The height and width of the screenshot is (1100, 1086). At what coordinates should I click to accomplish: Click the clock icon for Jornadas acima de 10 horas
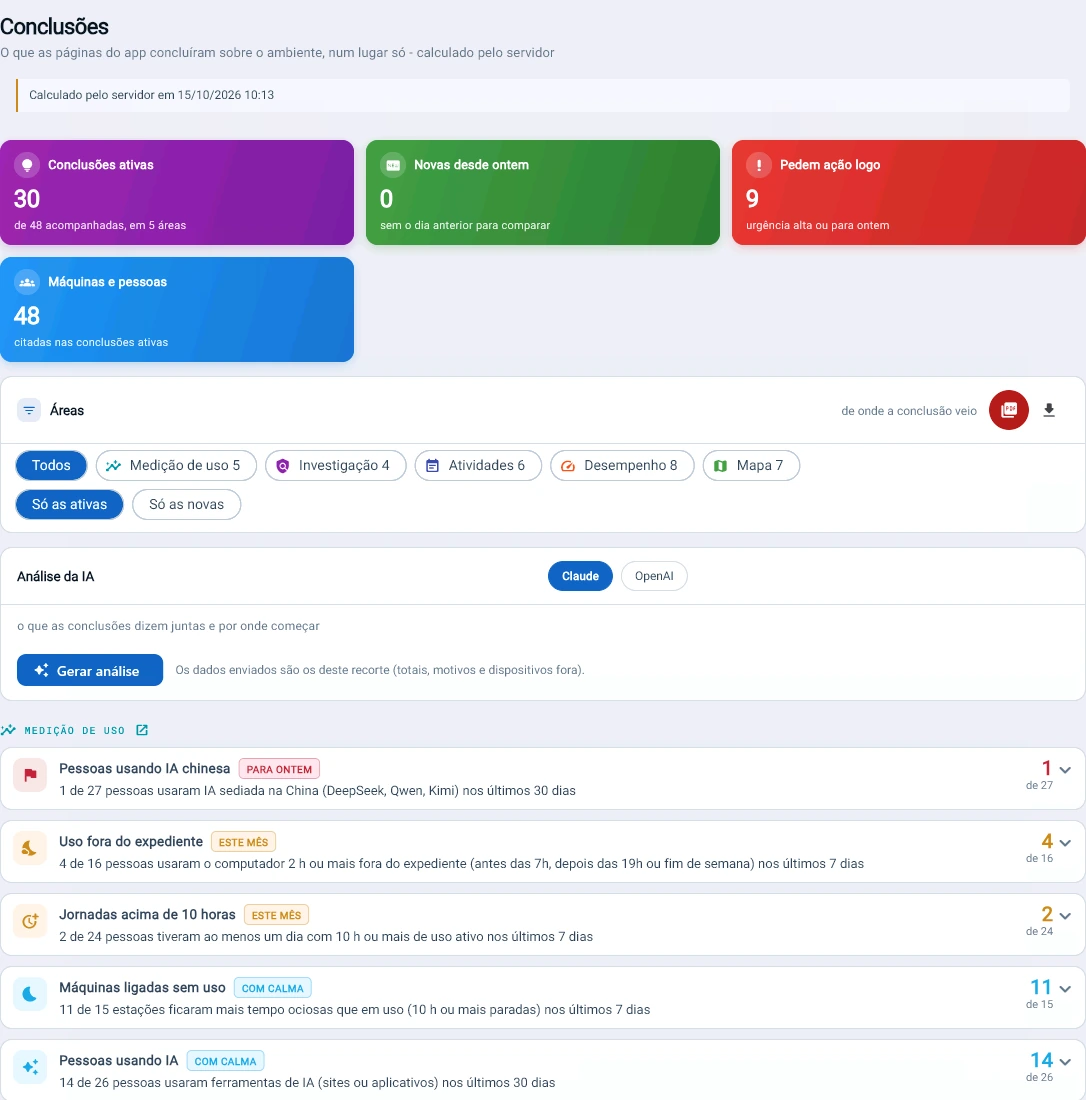pos(30,921)
